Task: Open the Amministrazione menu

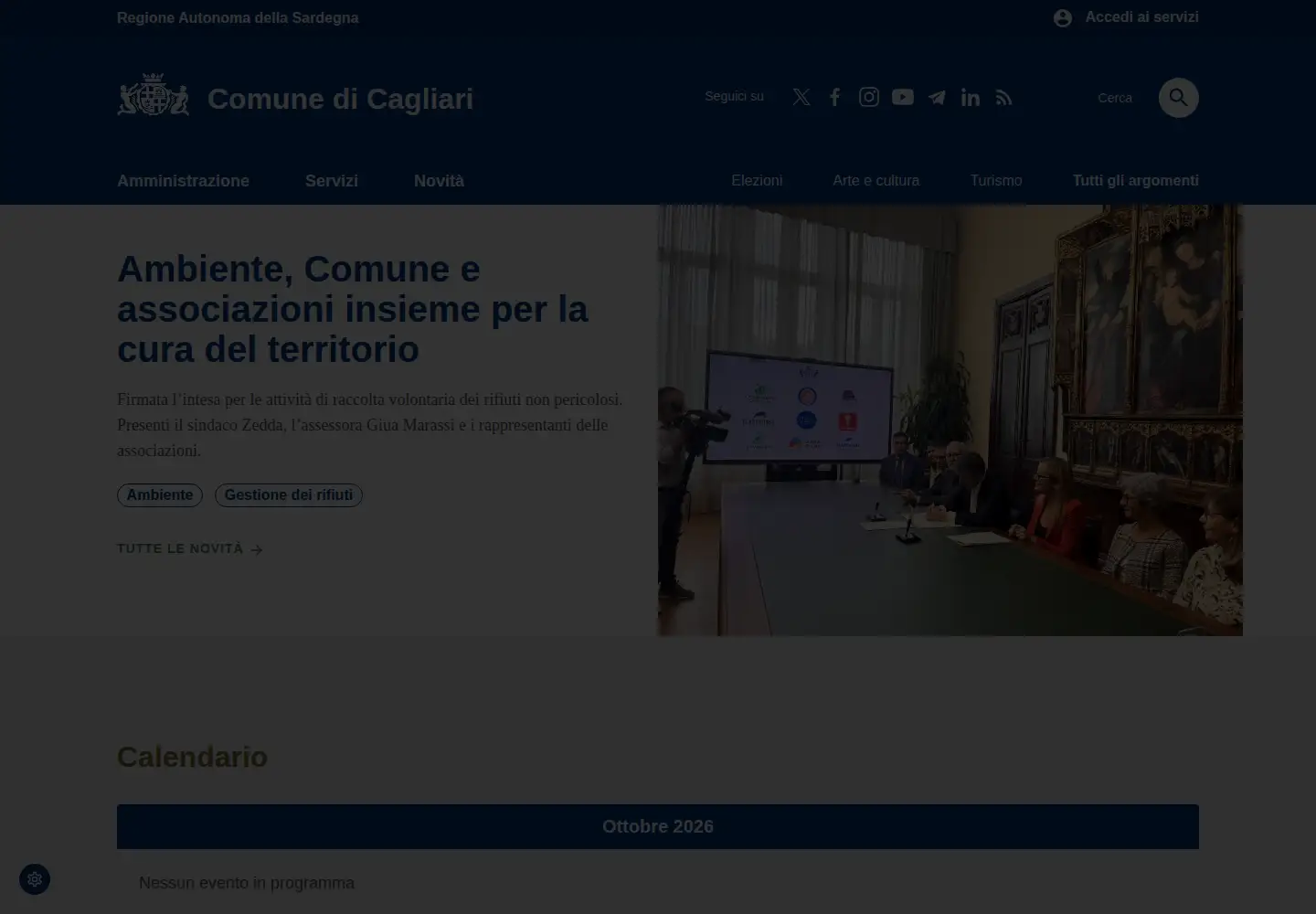Action: 183,181
